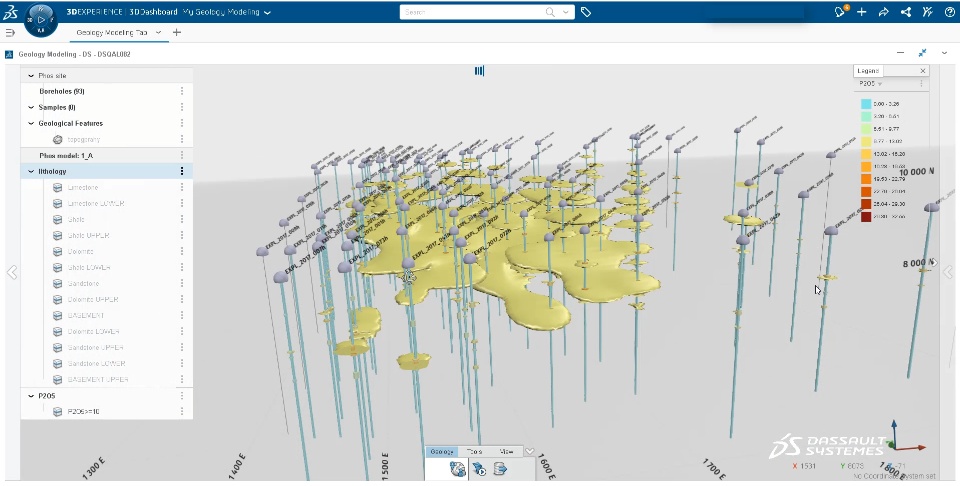The height and width of the screenshot is (486, 960).
Task: Click the topography feature icon
Action: pyautogui.click(x=58, y=140)
